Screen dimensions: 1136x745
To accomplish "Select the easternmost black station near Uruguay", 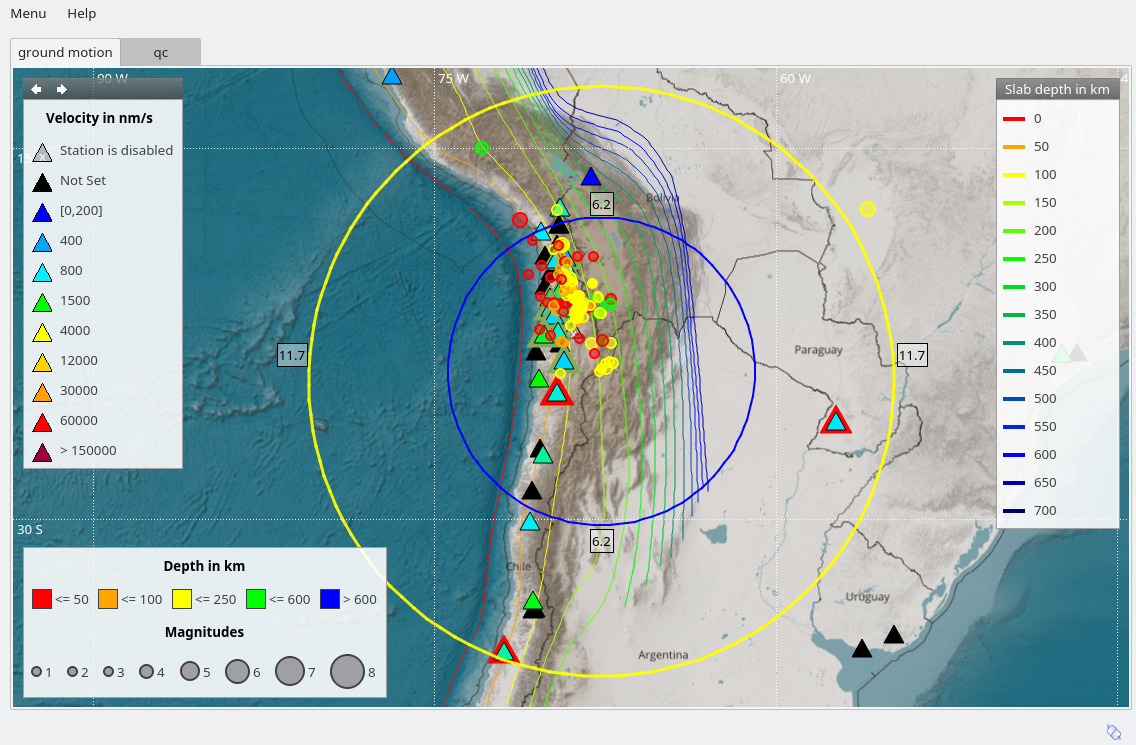I will 894,635.
